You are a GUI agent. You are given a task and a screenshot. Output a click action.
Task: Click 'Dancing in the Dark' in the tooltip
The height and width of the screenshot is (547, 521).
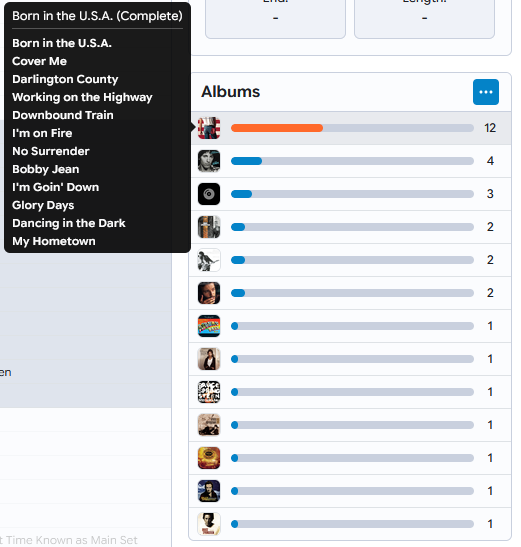[x=69, y=223]
